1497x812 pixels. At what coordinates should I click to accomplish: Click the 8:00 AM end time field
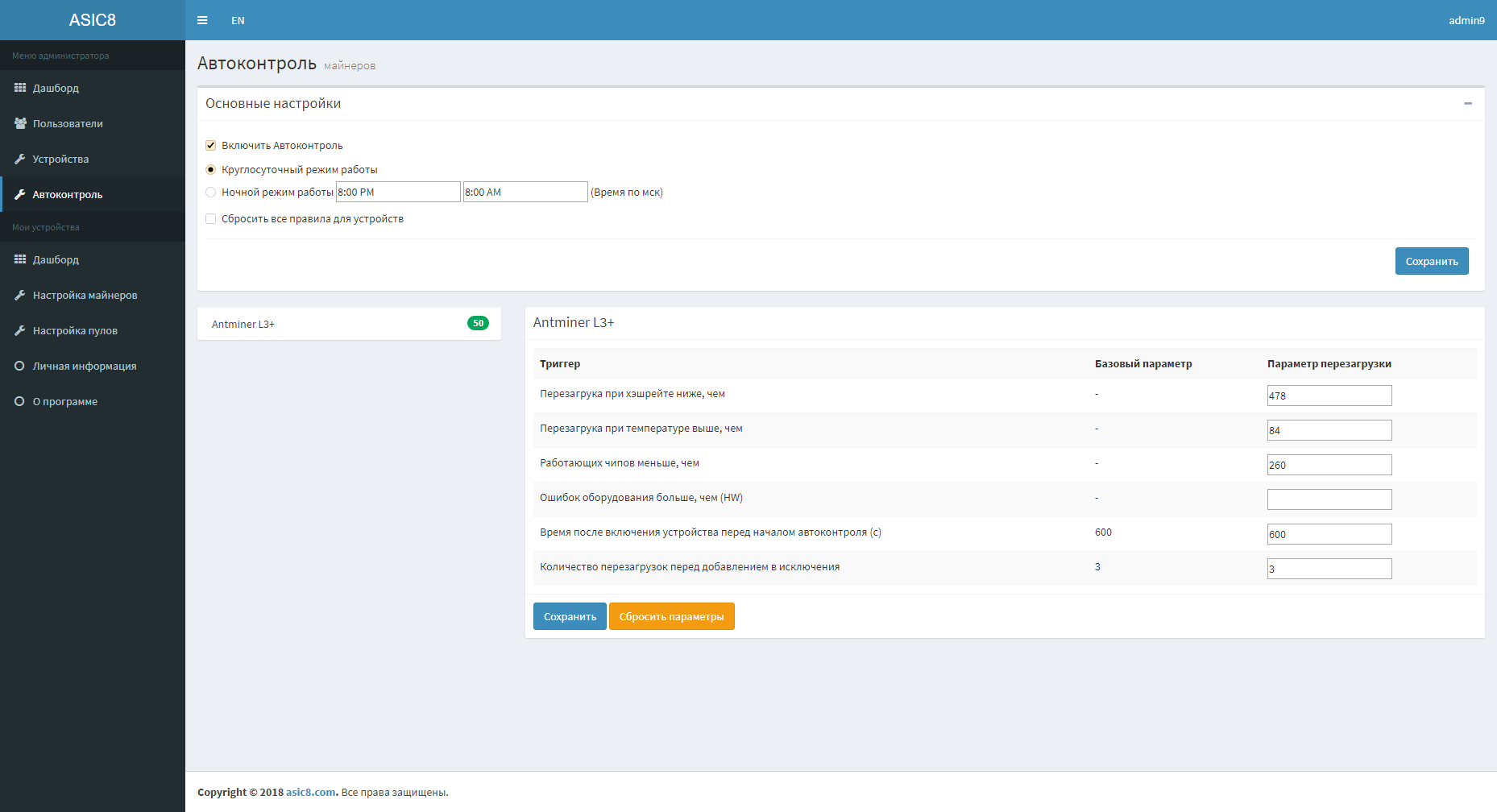[525, 192]
